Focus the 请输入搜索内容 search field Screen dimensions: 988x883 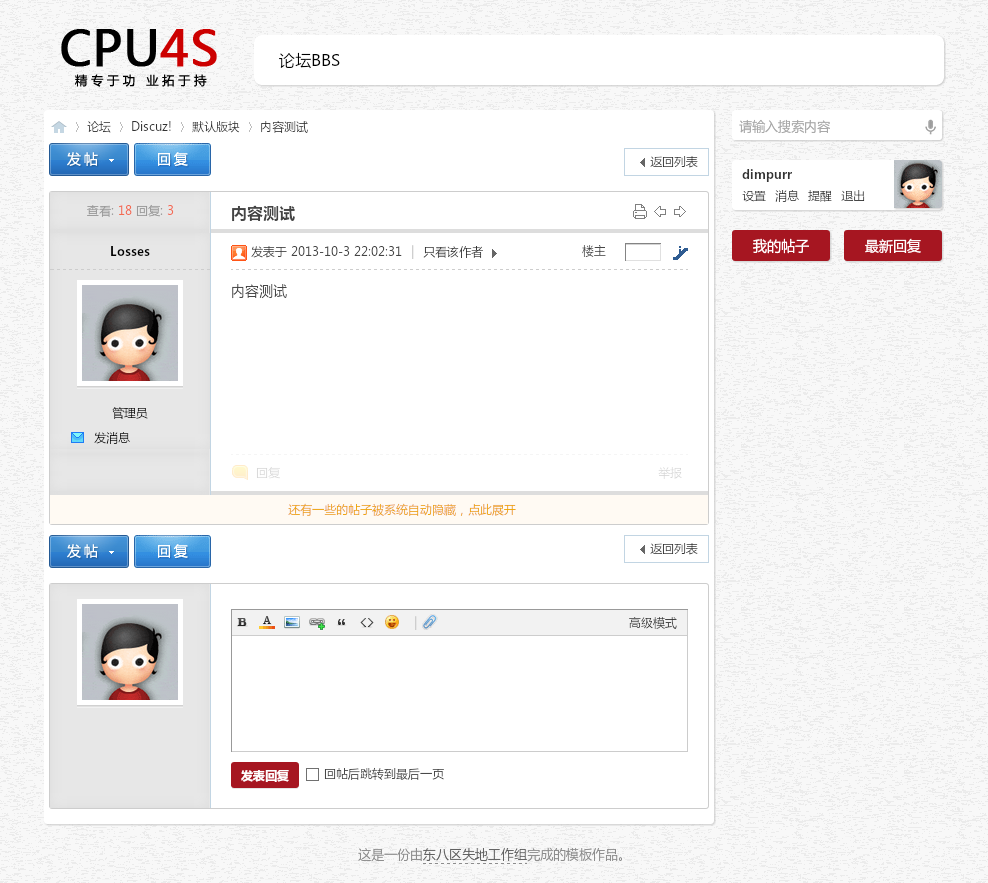825,127
